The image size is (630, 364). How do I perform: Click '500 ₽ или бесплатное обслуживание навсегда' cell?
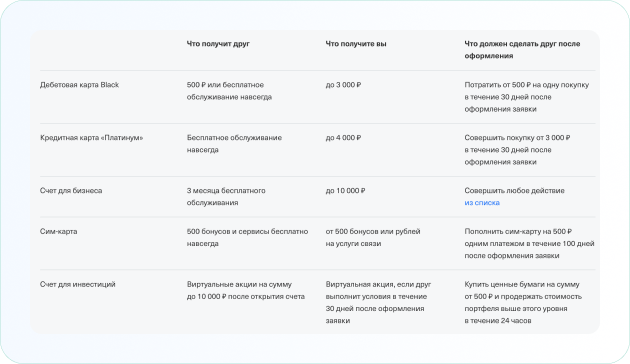click(229, 91)
